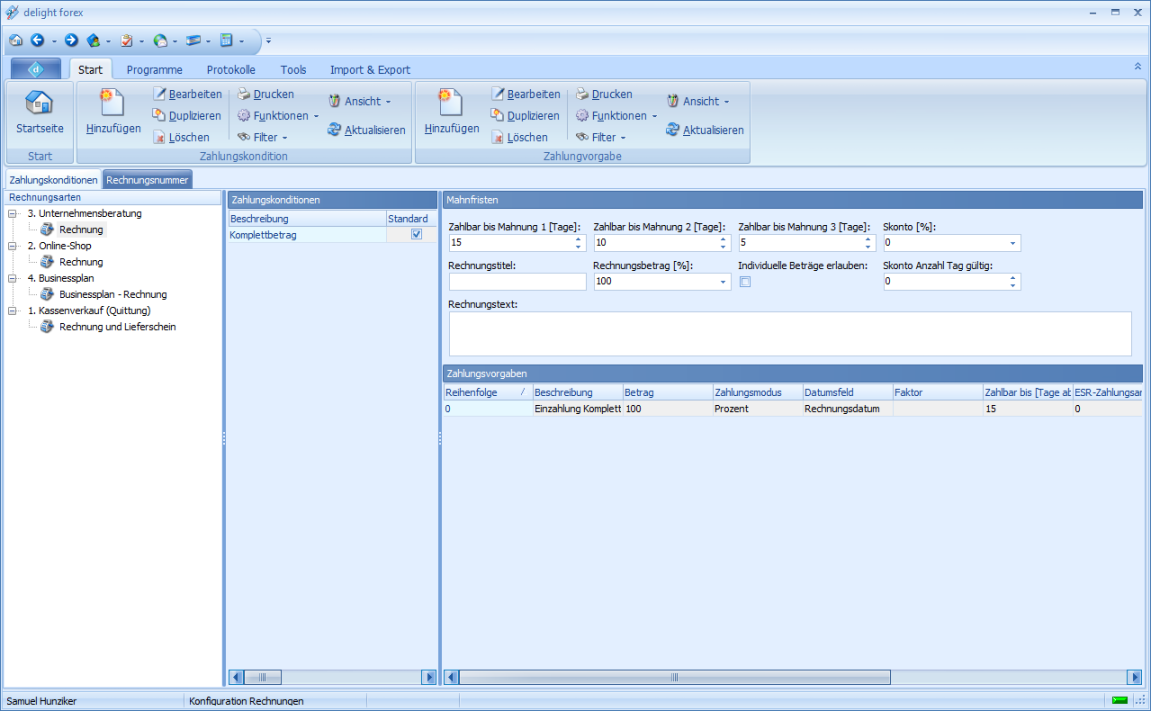Image resolution: width=1151 pixels, height=711 pixels.
Task: Click Aktualisieren in Zahlungsvorgabe group
Action: point(705,130)
